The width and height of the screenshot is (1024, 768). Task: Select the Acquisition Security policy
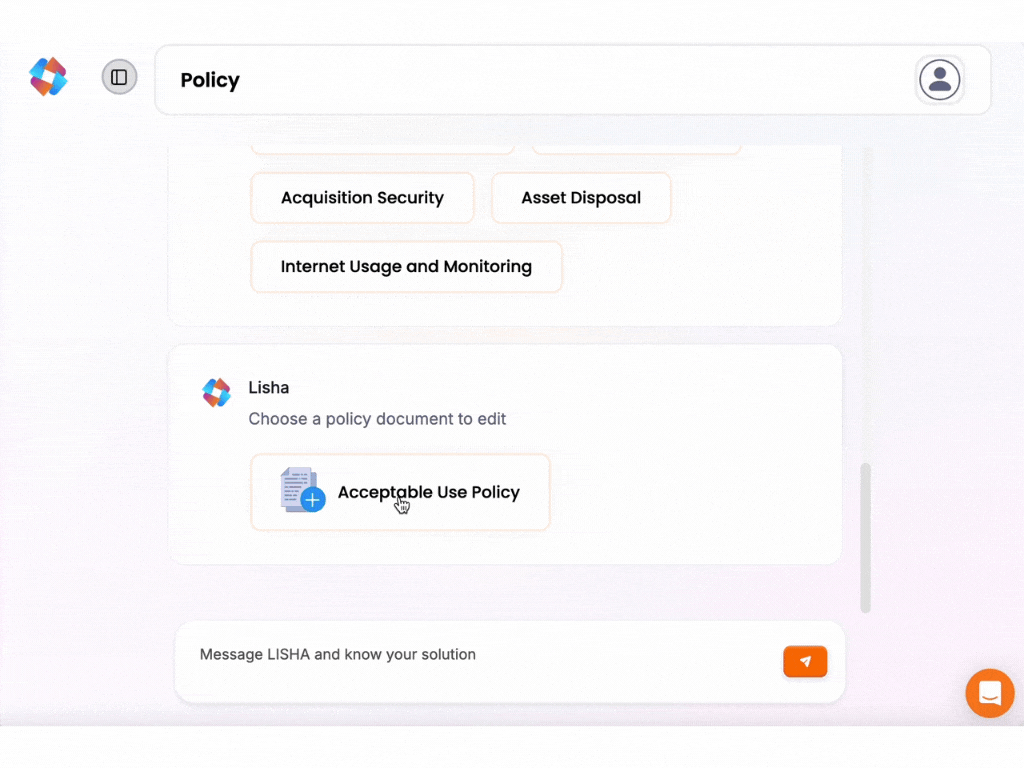(362, 198)
